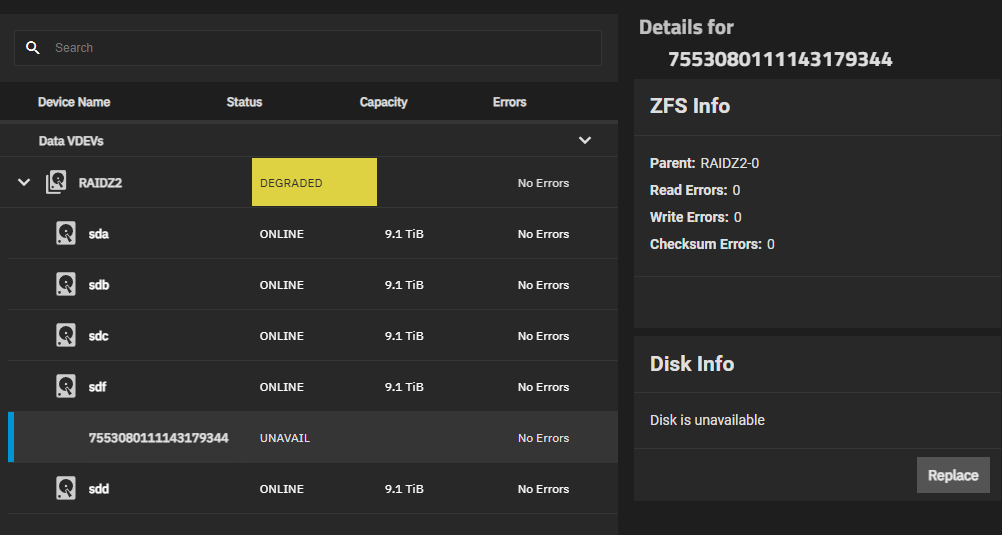Select the sdb device row
Image resolution: width=1002 pixels, height=535 pixels.
click(x=313, y=284)
